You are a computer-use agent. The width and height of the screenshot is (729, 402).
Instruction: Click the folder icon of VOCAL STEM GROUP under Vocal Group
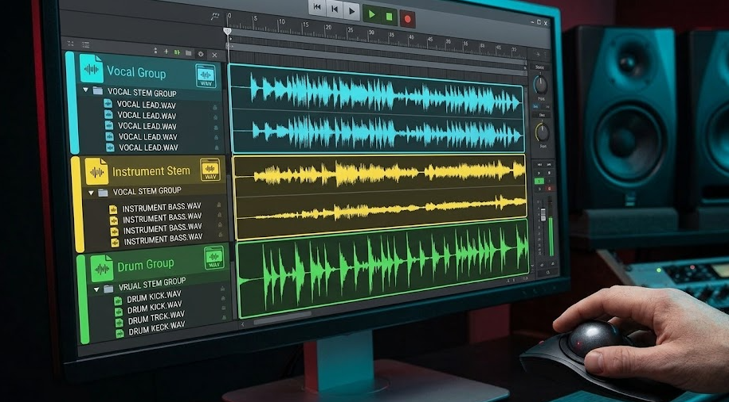coord(98,91)
